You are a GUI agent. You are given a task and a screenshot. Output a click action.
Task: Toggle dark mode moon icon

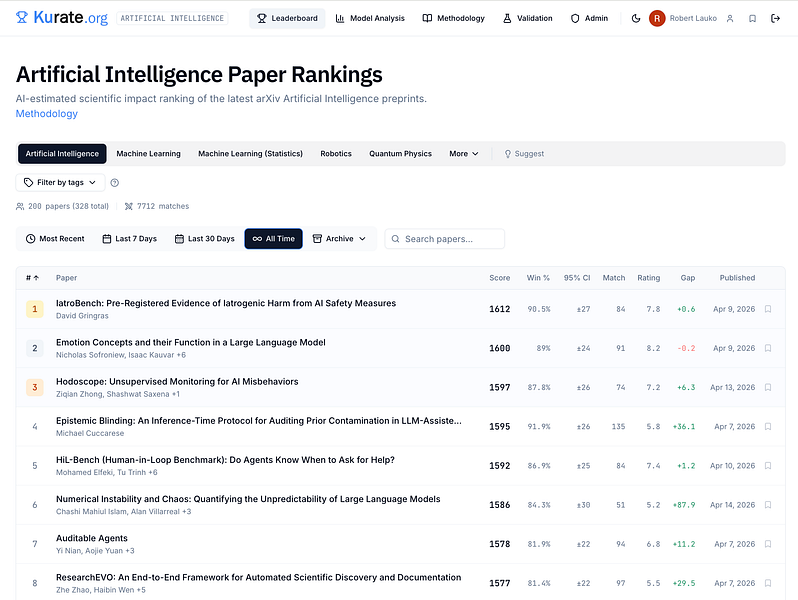[x=636, y=18]
